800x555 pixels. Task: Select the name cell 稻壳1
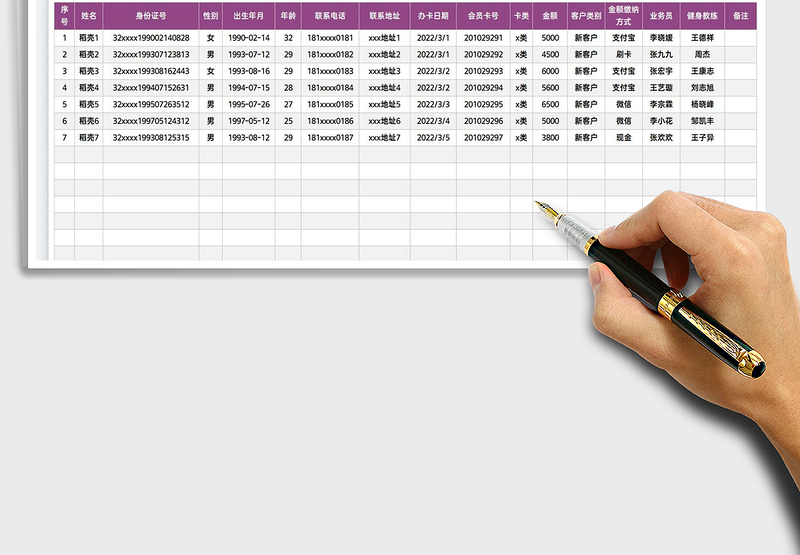coord(88,38)
